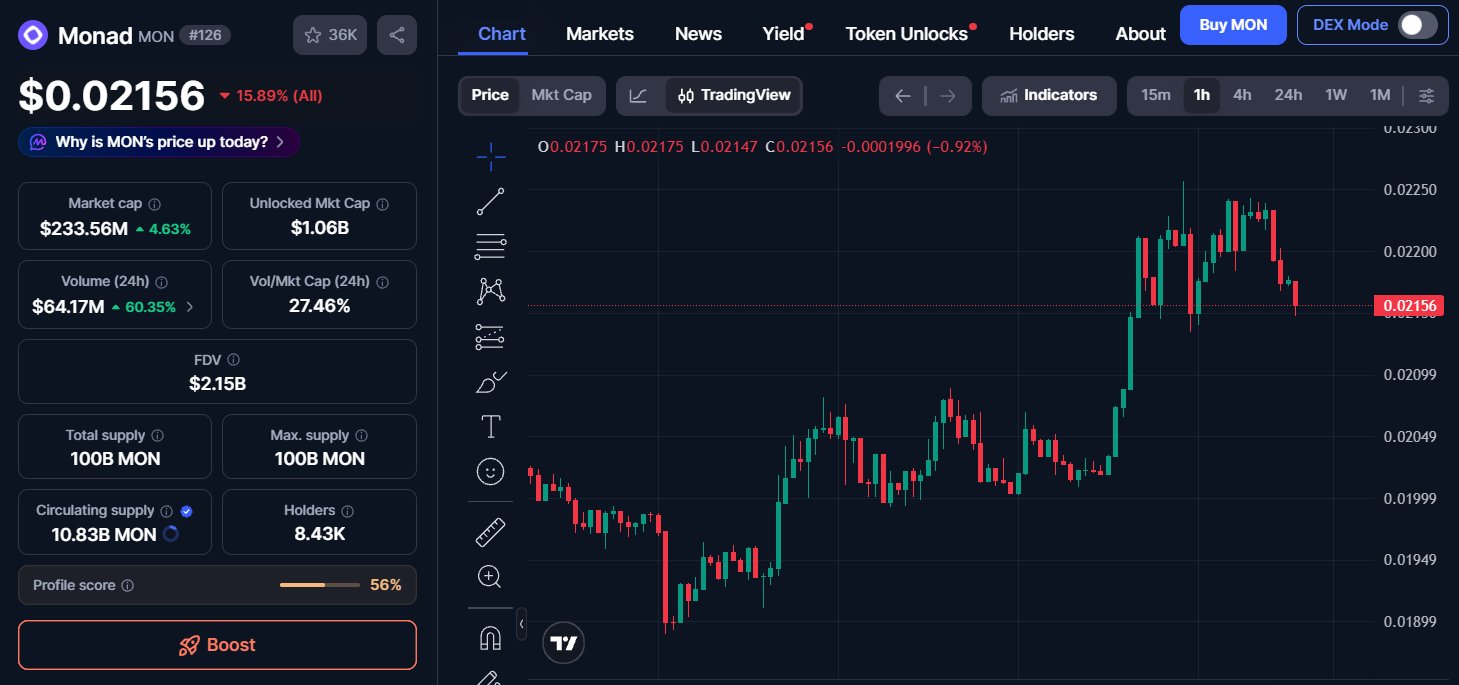Click the Circulating supply verified badge
The height and width of the screenshot is (685, 1459).
pyautogui.click(x=186, y=511)
